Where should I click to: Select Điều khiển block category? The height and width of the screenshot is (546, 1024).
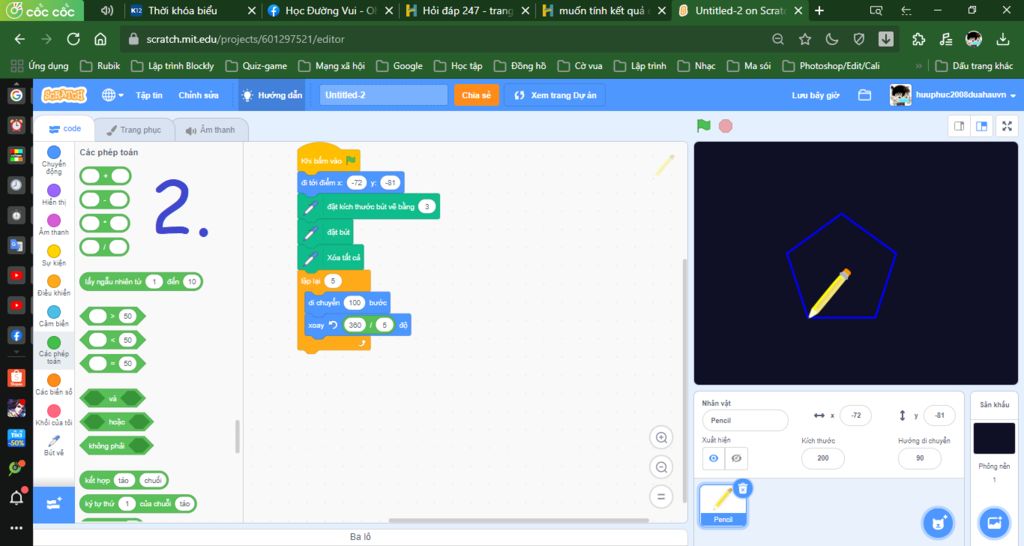54,285
